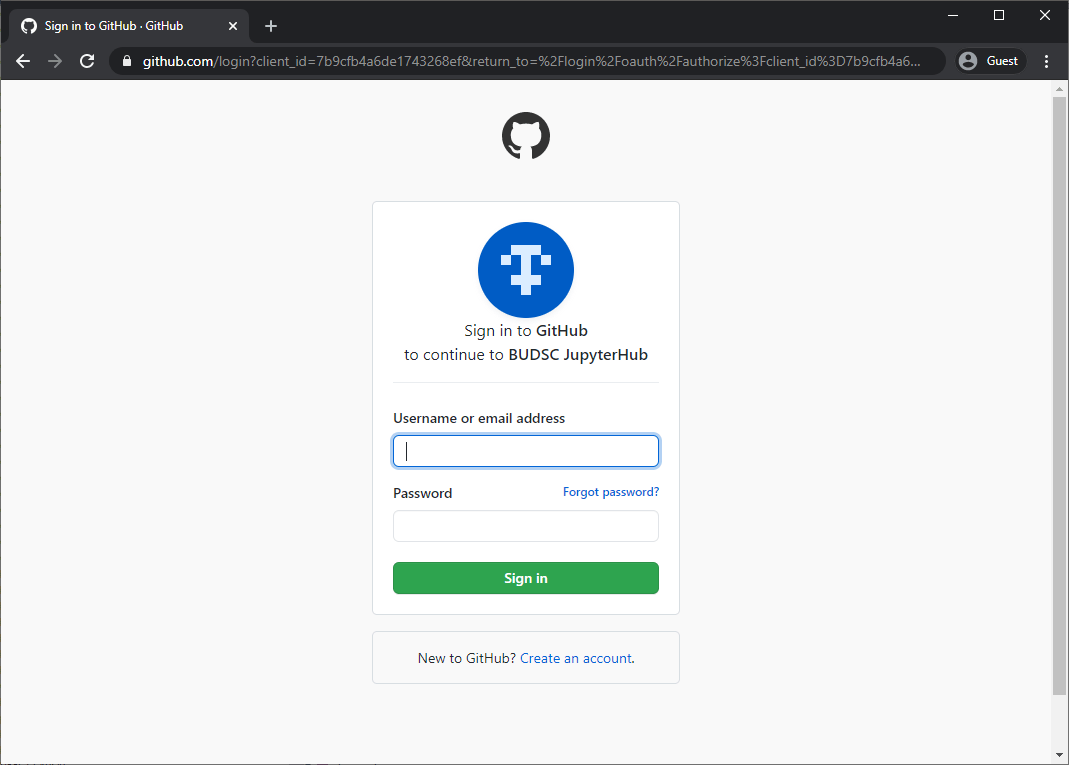1069x765 pixels.
Task: Click the 'BUDSC JupyterHub' text
Action: coord(578,355)
